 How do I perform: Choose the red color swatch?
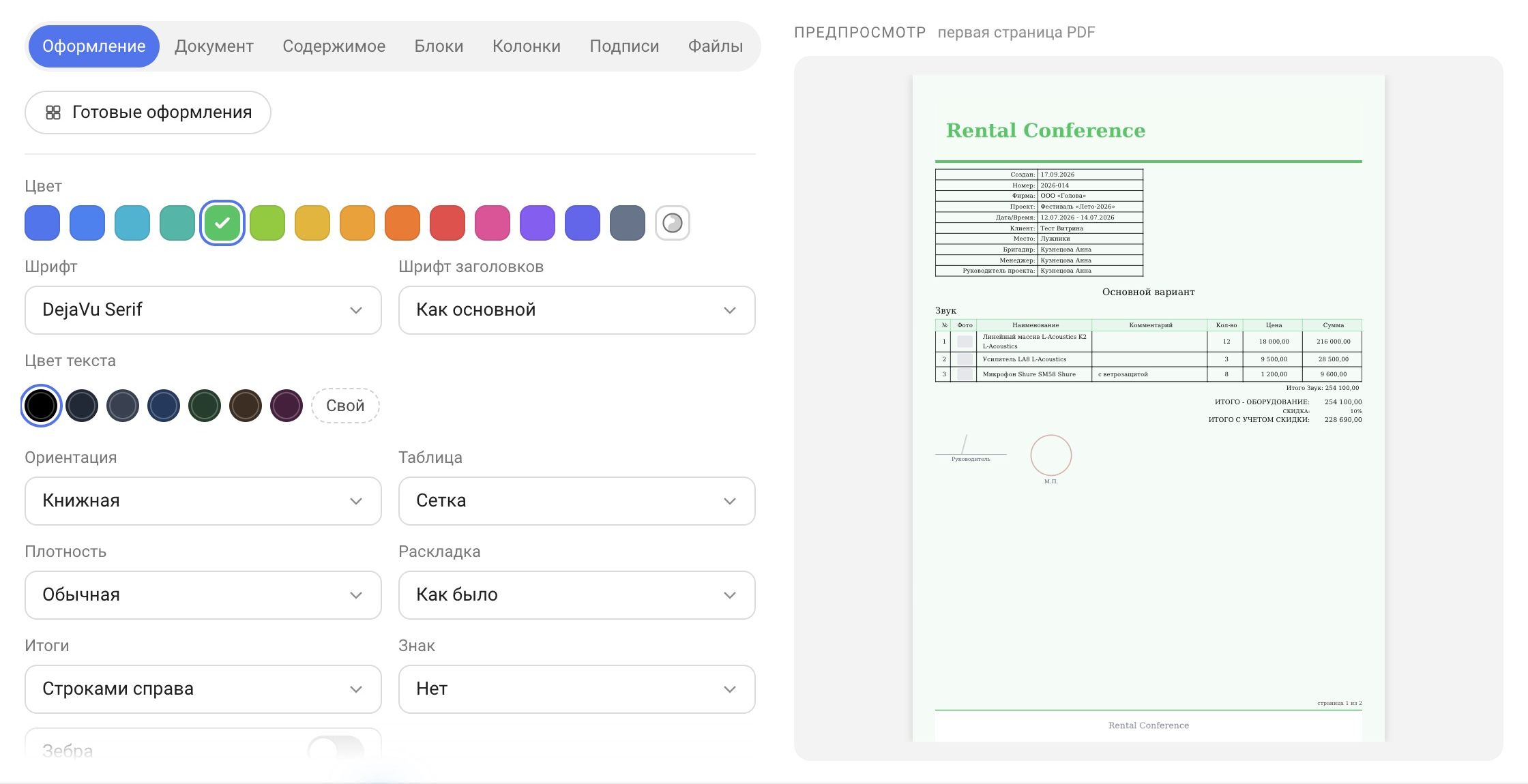pyautogui.click(x=447, y=223)
